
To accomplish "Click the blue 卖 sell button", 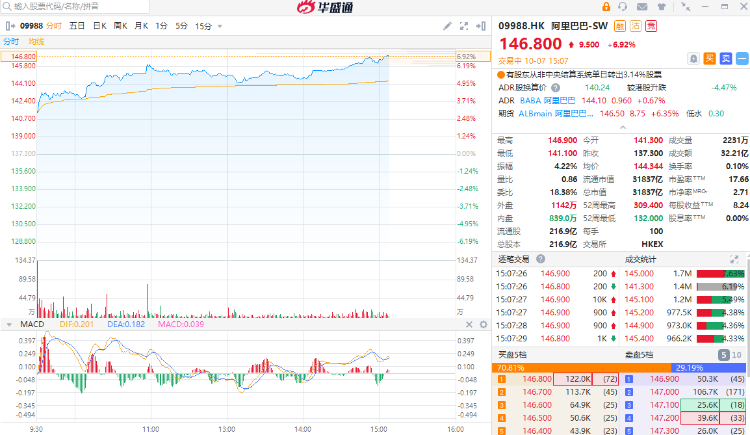I will 726,59.
